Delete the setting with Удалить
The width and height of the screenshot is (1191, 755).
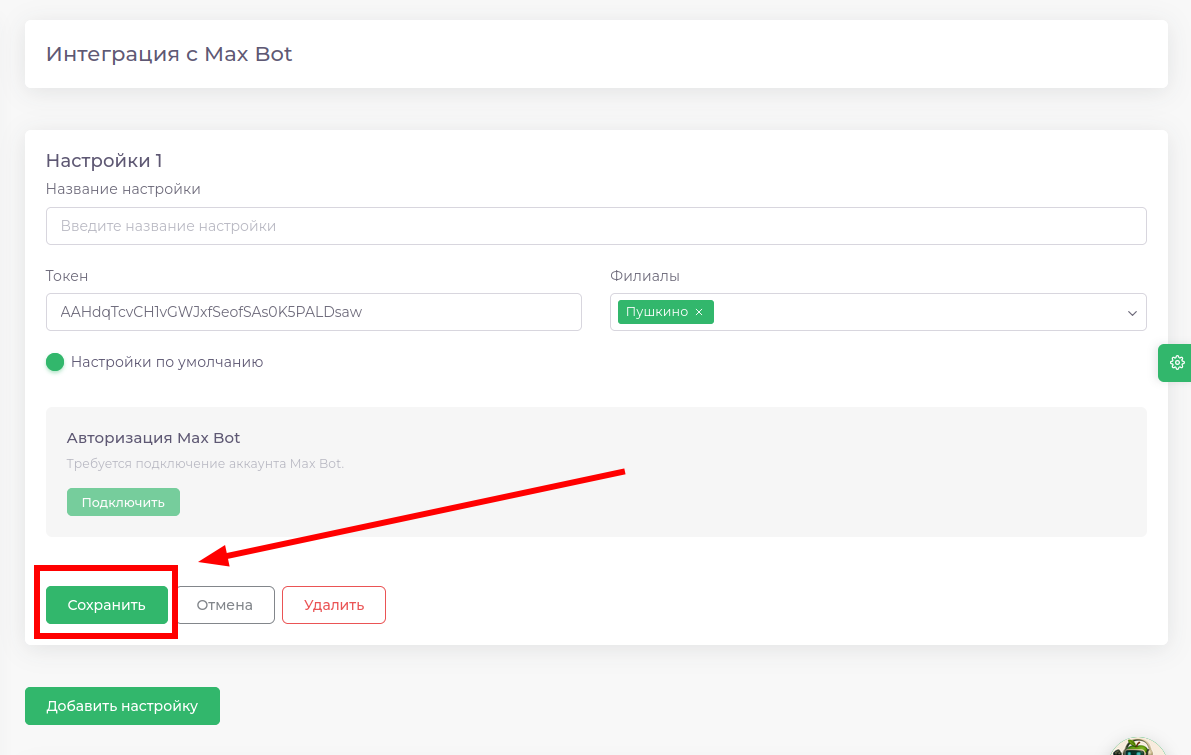pos(333,605)
